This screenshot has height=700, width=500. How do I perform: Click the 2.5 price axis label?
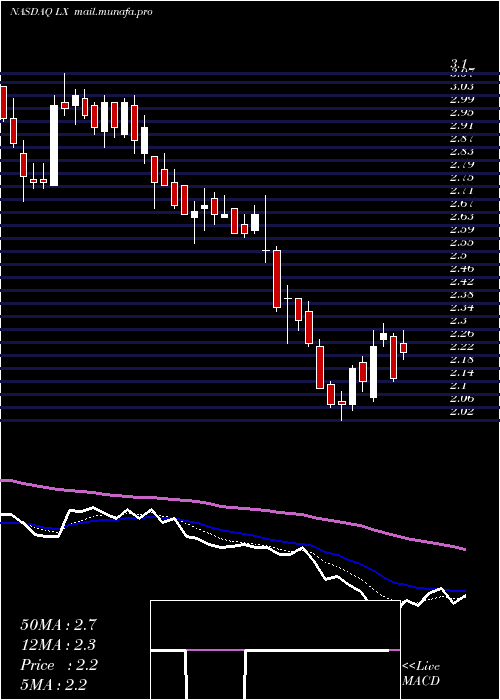click(458, 255)
